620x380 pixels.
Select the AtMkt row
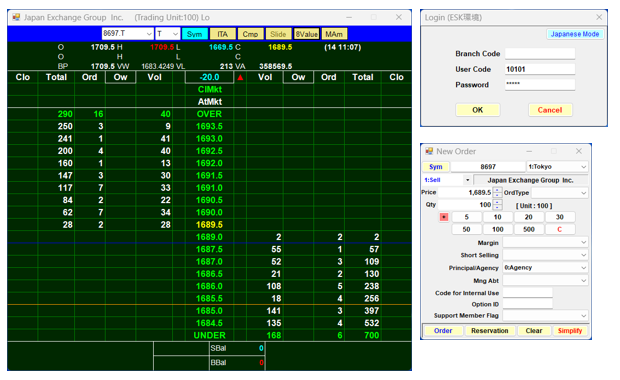[210, 102]
